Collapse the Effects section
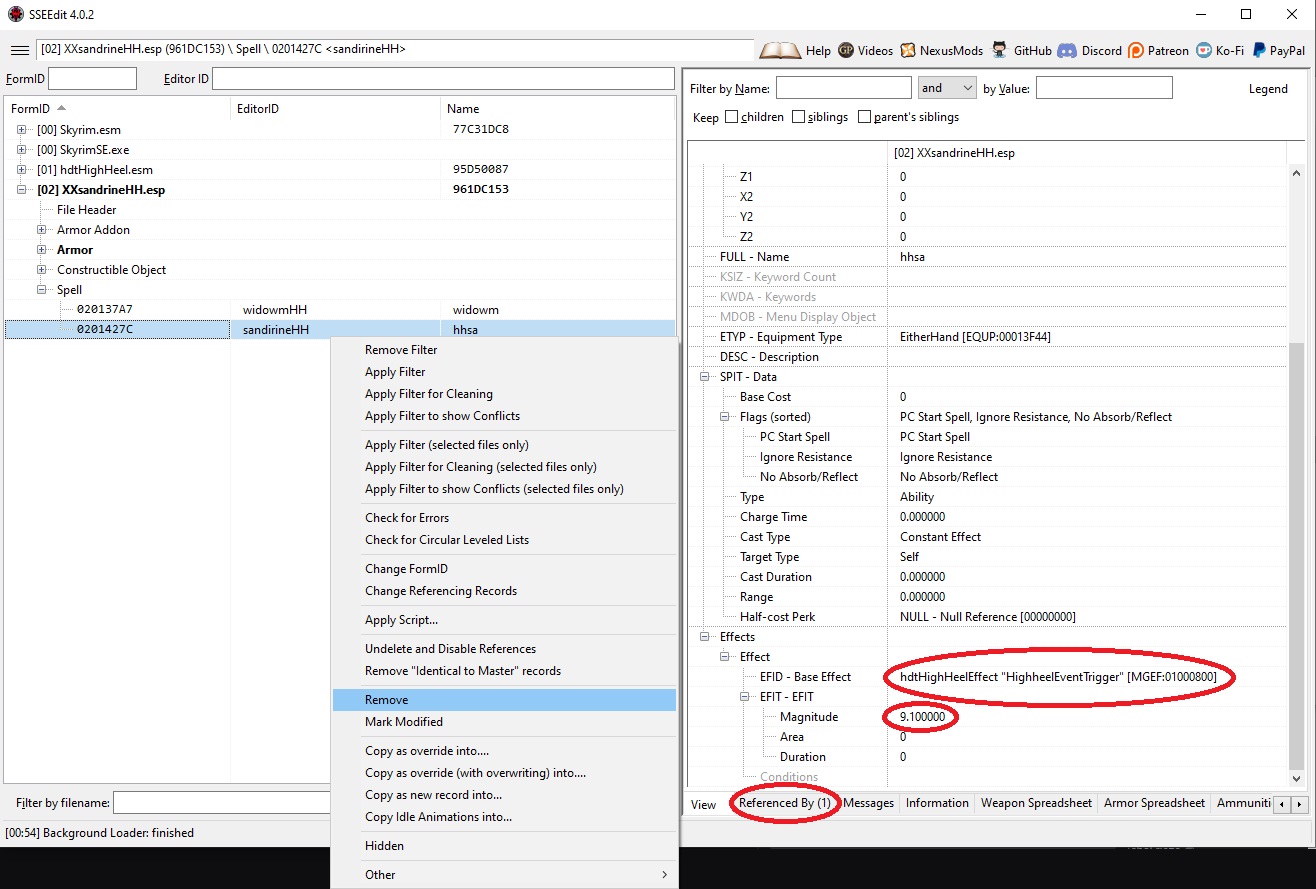 (x=705, y=637)
